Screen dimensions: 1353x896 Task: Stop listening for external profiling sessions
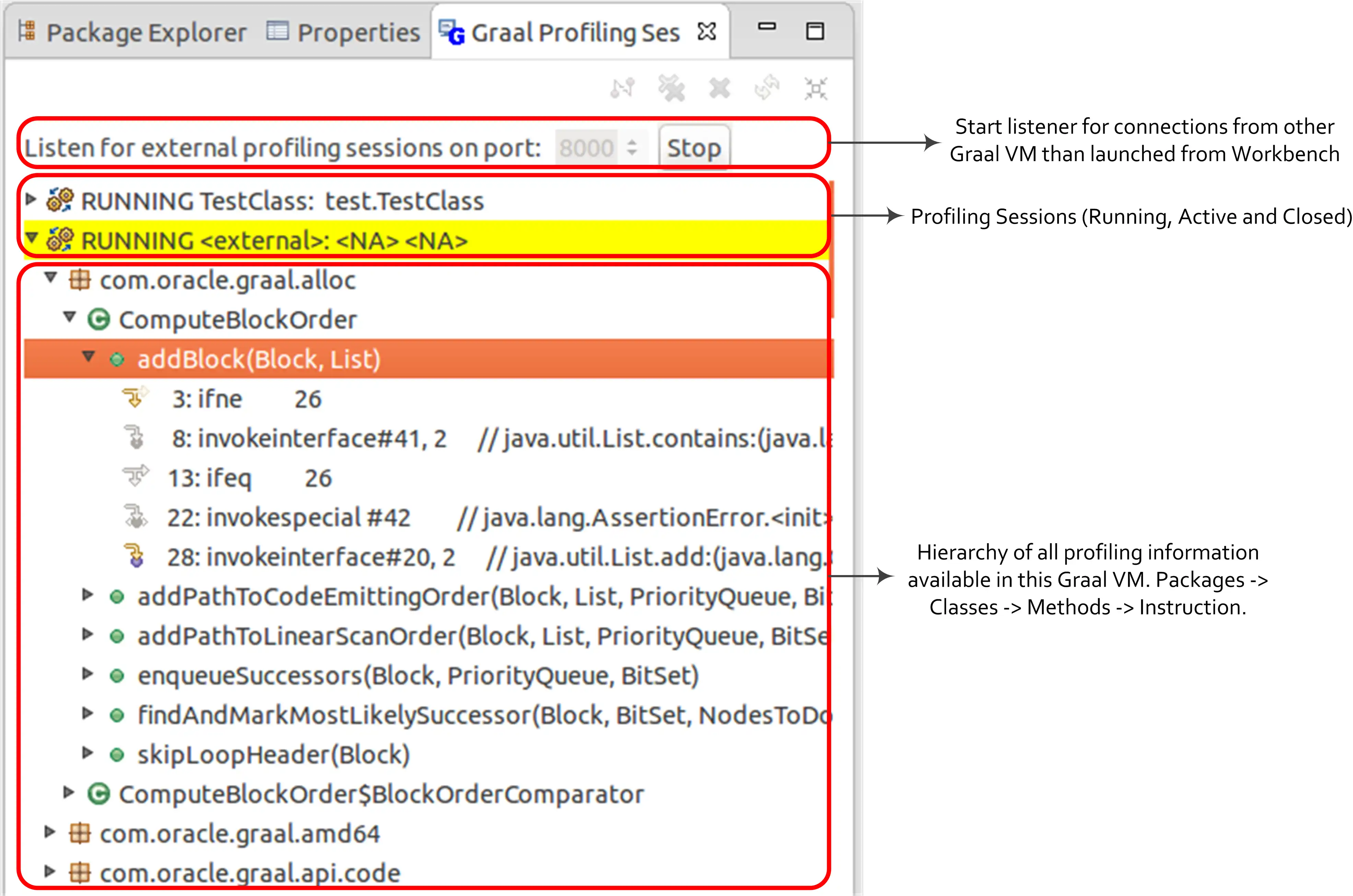tap(694, 148)
